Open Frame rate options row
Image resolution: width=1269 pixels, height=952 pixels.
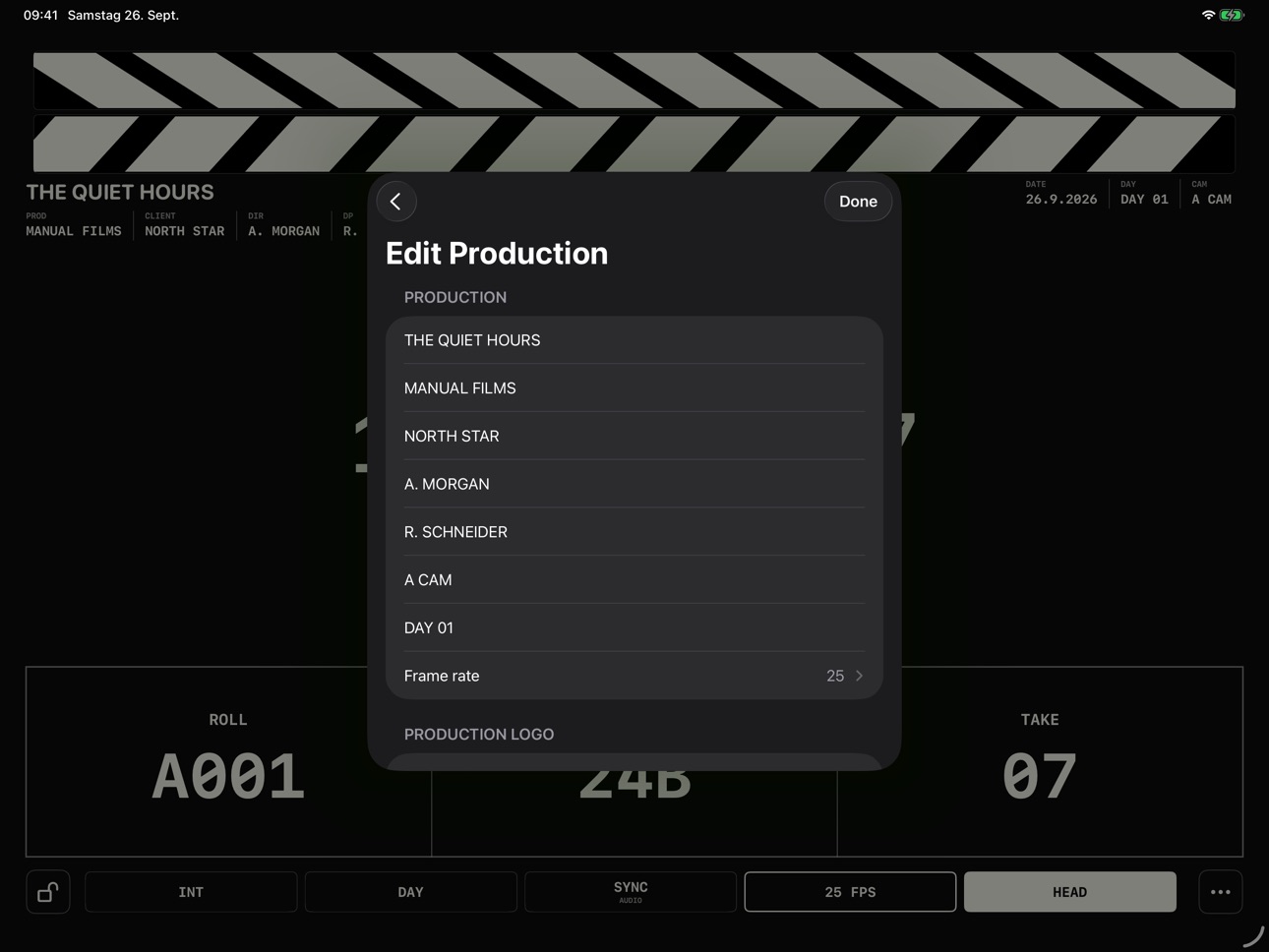(x=634, y=676)
